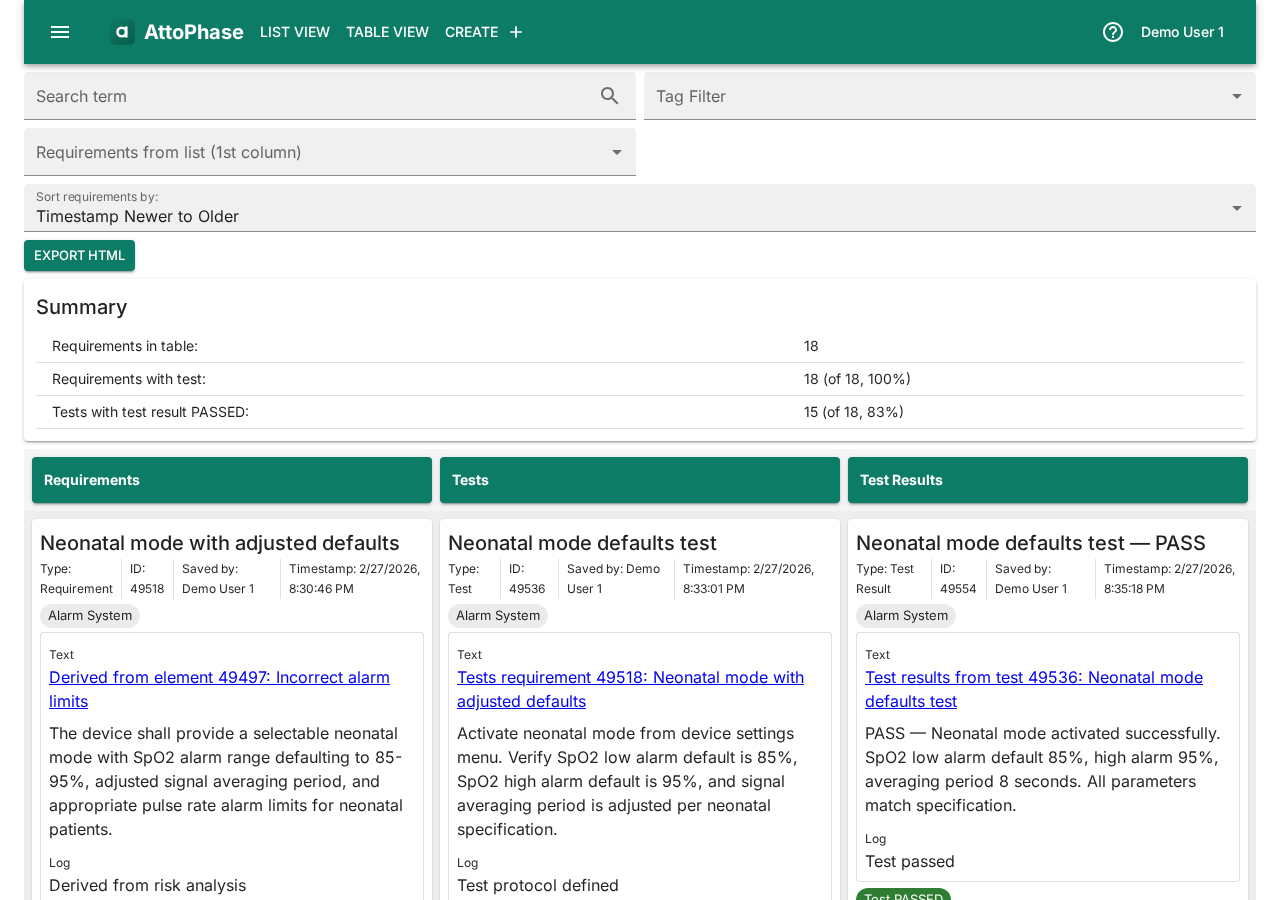
Task: Click Alarm System tag on requirement card
Action: point(90,616)
